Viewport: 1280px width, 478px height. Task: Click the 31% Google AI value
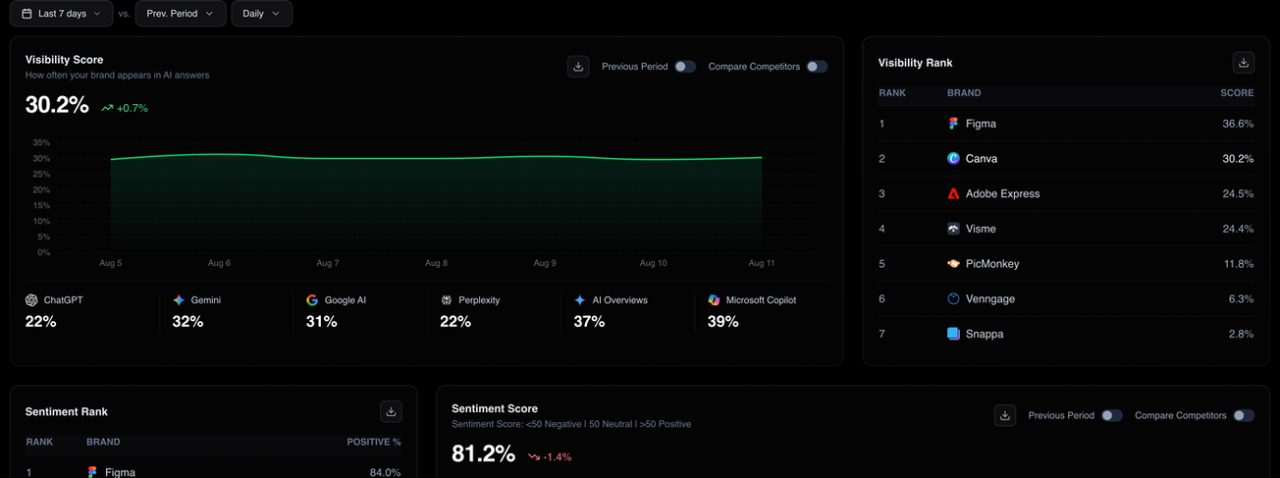(321, 322)
